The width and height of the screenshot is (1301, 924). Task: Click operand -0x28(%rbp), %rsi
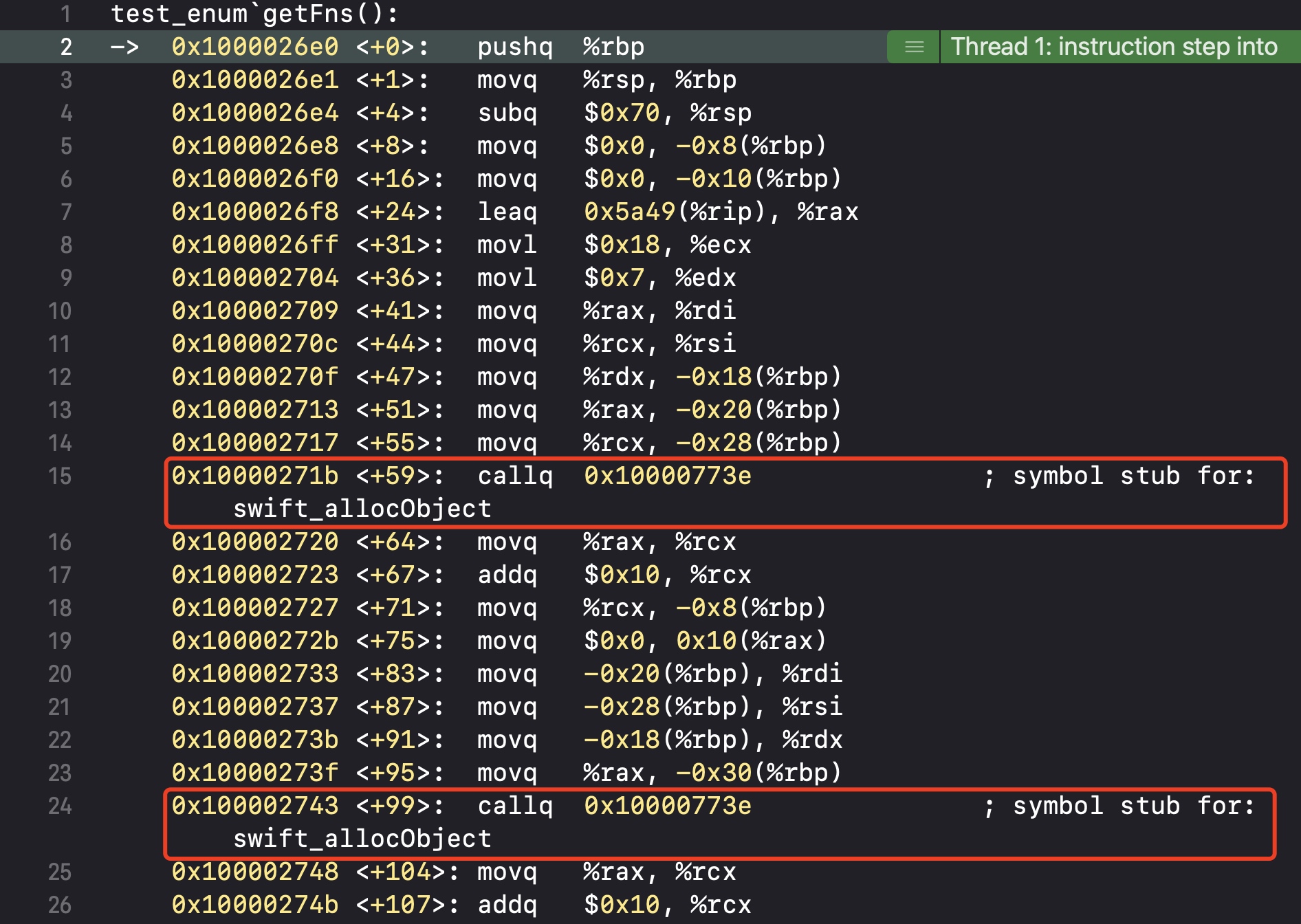713,707
